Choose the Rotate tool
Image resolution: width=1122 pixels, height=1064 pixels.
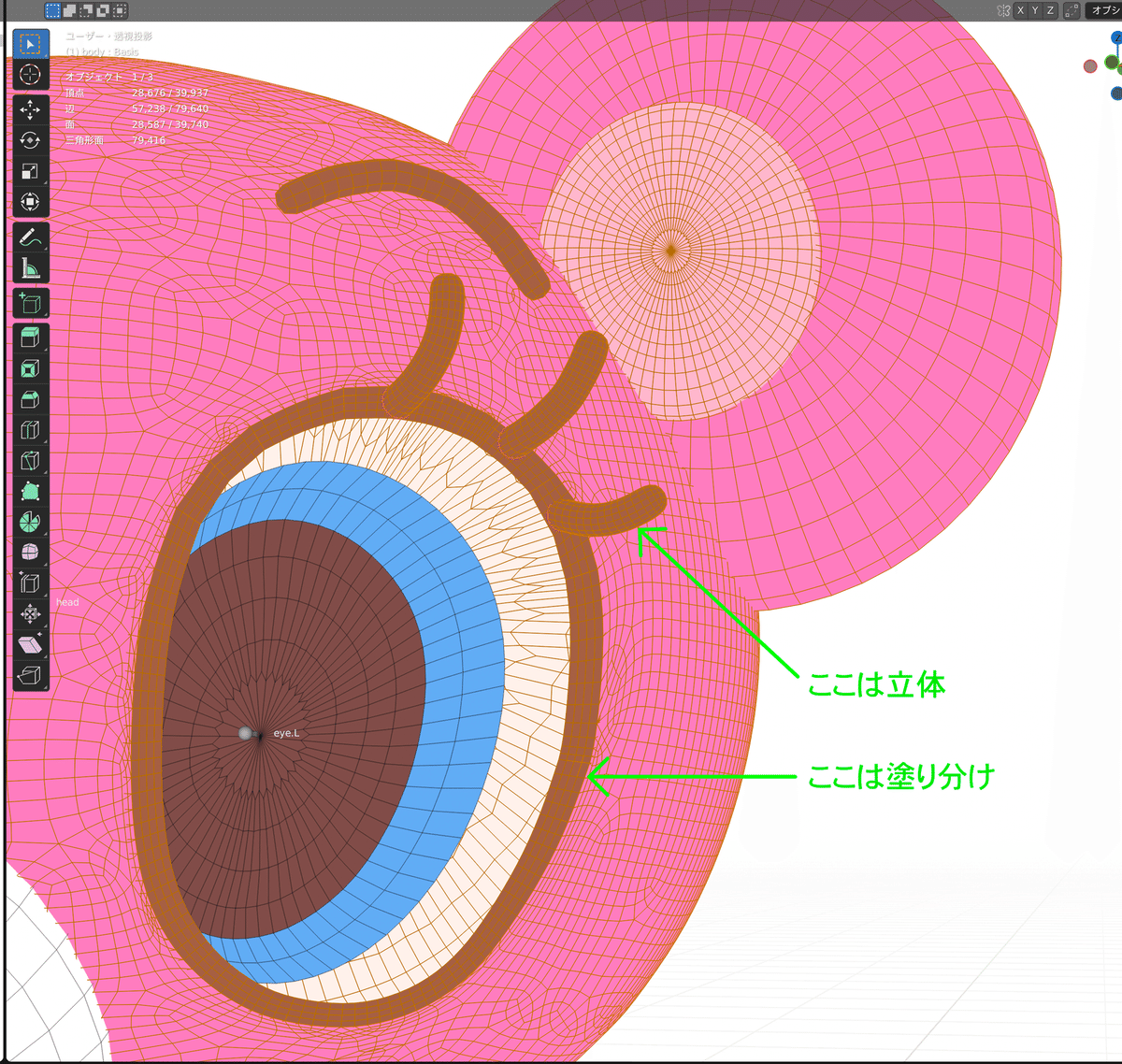coord(30,141)
